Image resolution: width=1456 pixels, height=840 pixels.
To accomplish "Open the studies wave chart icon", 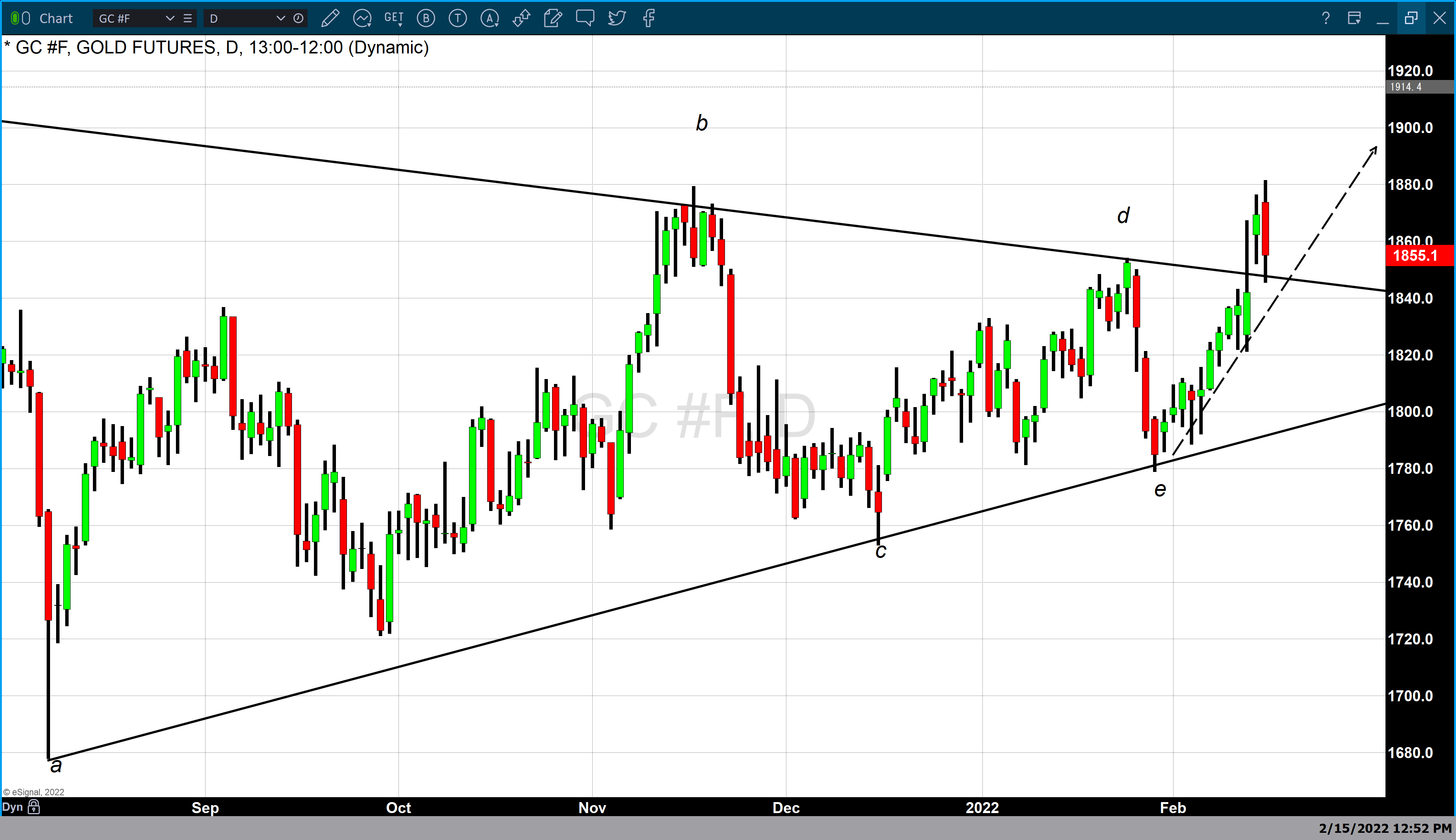I will [x=362, y=19].
